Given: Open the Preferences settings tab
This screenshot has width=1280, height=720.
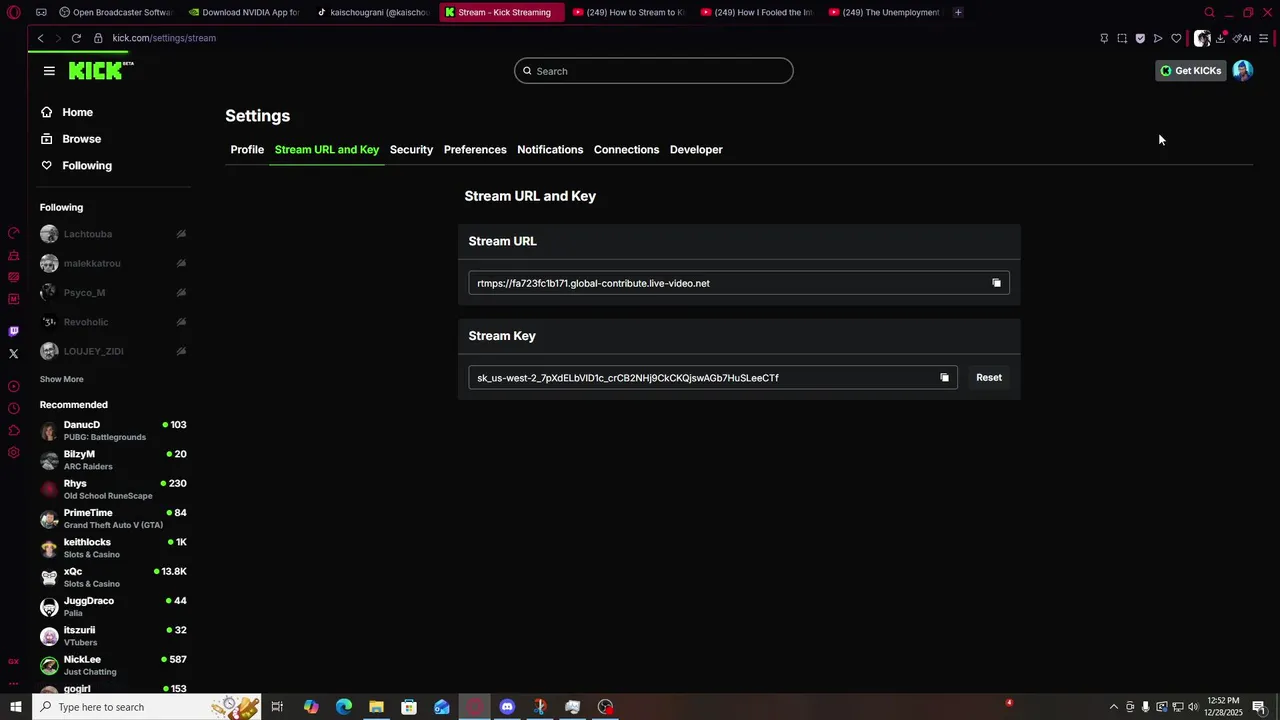Looking at the screenshot, I should coord(475,150).
